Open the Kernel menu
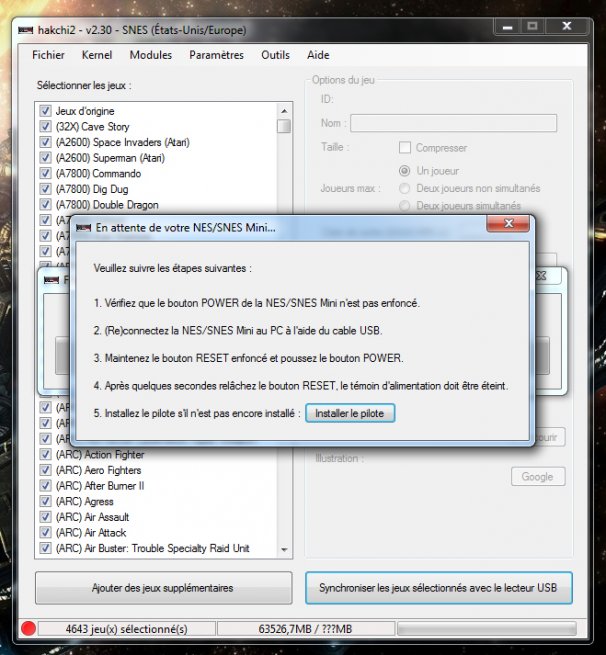606x655 pixels. click(x=97, y=55)
